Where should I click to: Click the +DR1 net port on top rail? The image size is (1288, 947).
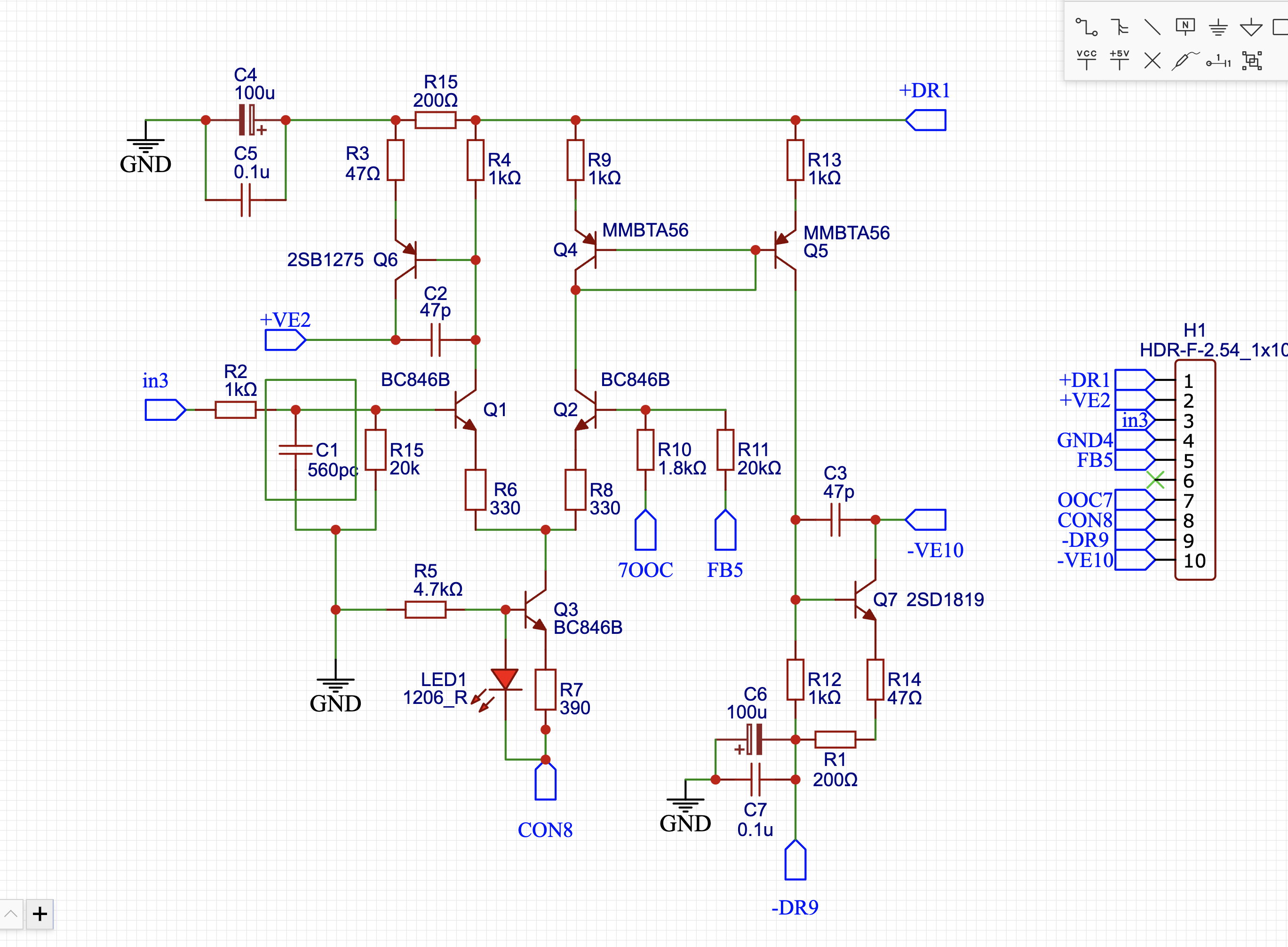(x=926, y=120)
